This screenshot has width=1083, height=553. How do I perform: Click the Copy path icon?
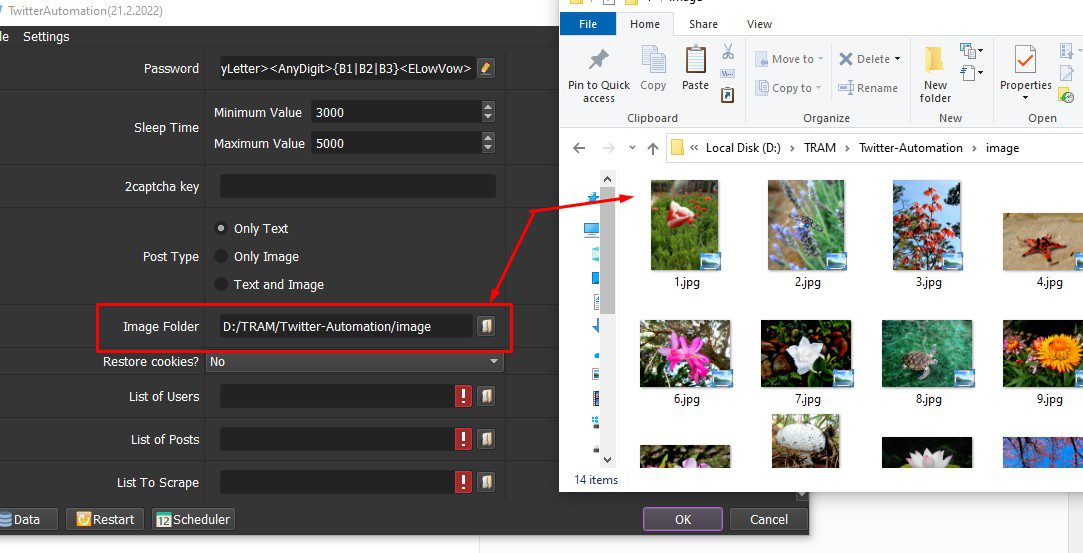727,74
